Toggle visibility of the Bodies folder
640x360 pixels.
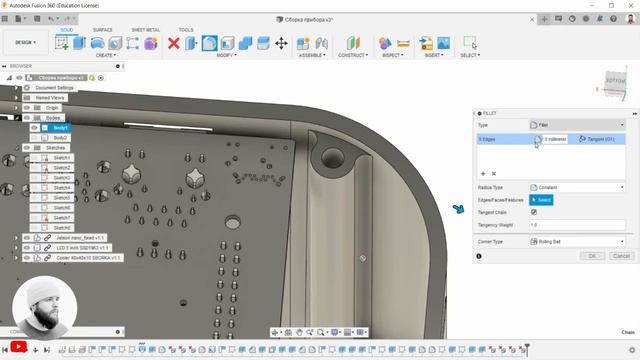[x=27, y=118]
